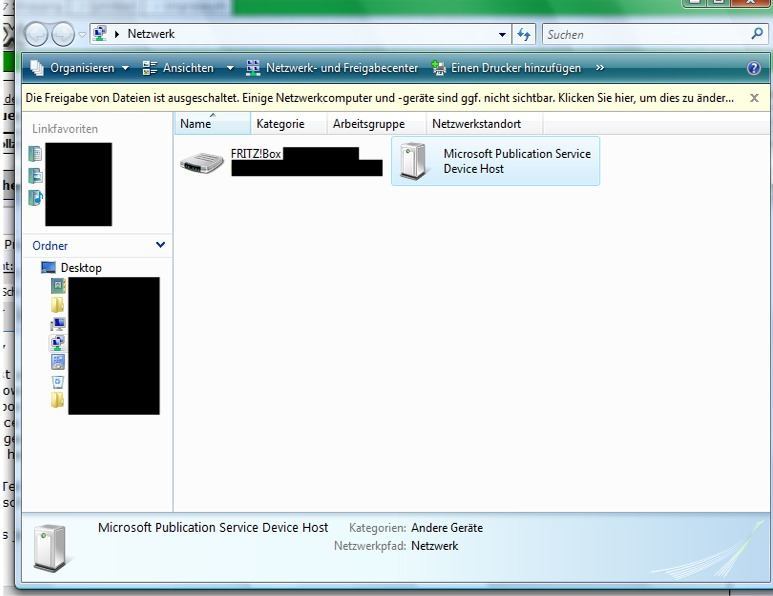Select Microsoft Publication Service Device Host icon
The height and width of the screenshot is (596, 773).
click(413, 161)
